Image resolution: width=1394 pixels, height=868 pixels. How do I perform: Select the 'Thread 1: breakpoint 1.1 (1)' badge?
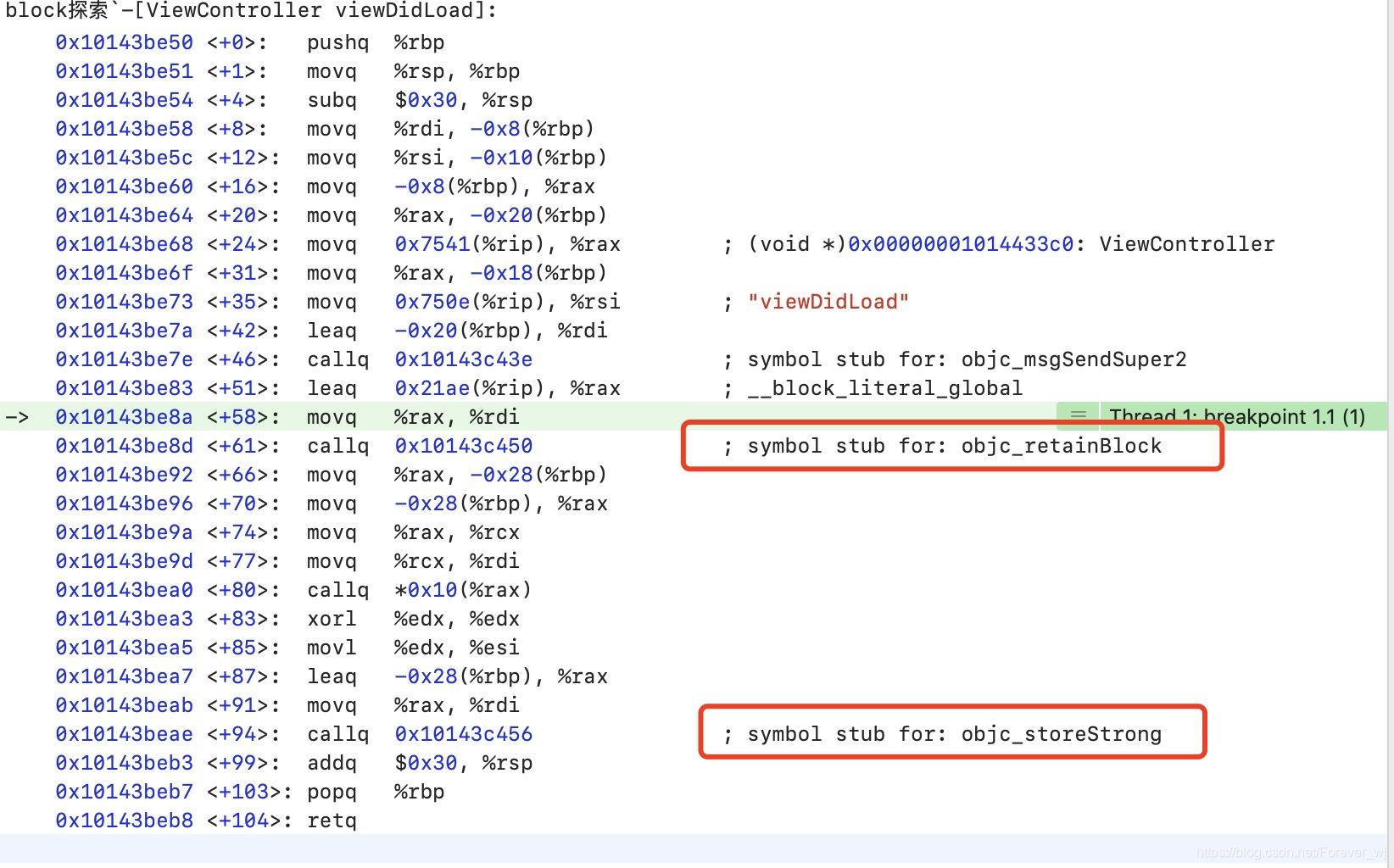point(1237,416)
